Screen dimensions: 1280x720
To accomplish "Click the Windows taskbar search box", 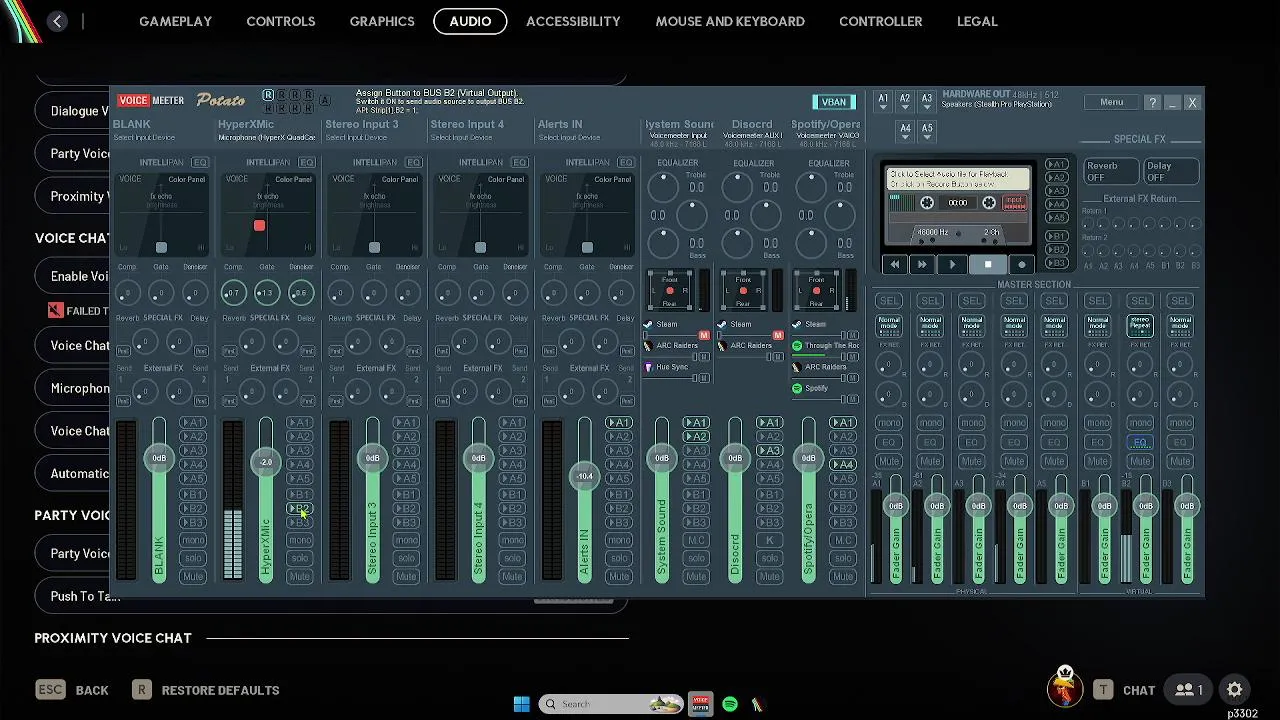I will pyautogui.click(x=611, y=704).
